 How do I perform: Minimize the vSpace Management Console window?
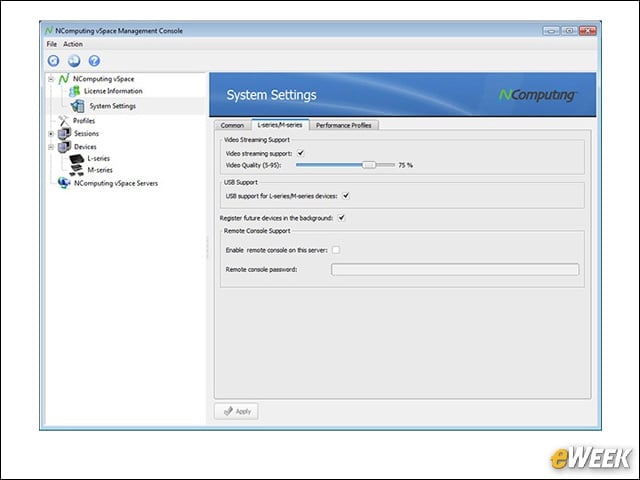[x=551, y=31]
